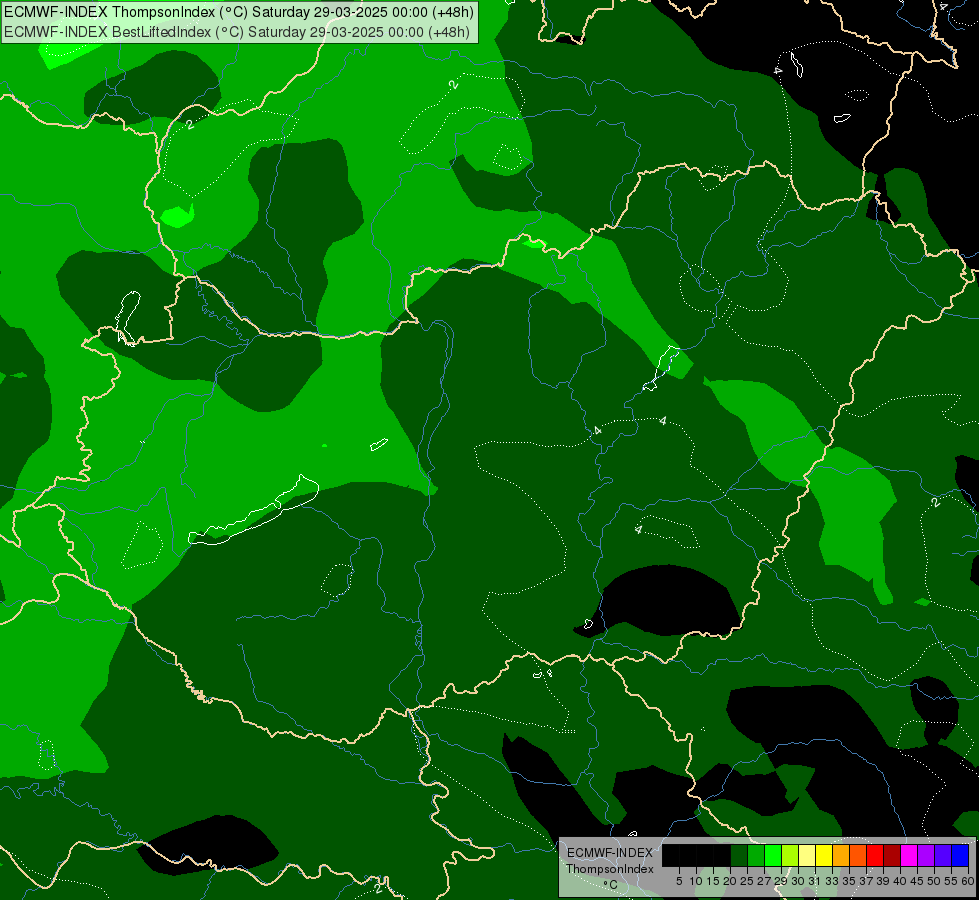Click the legend tick value 37
979x900 pixels.
(867, 881)
